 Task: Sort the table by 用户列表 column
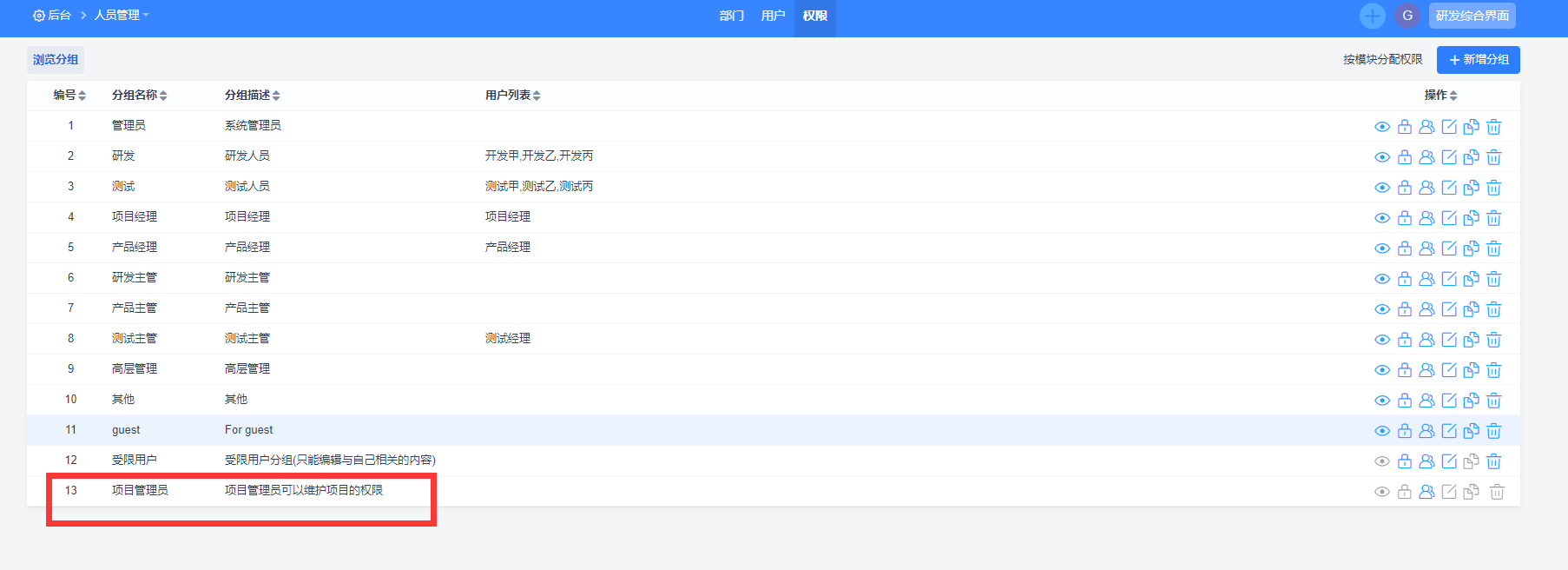coord(512,95)
